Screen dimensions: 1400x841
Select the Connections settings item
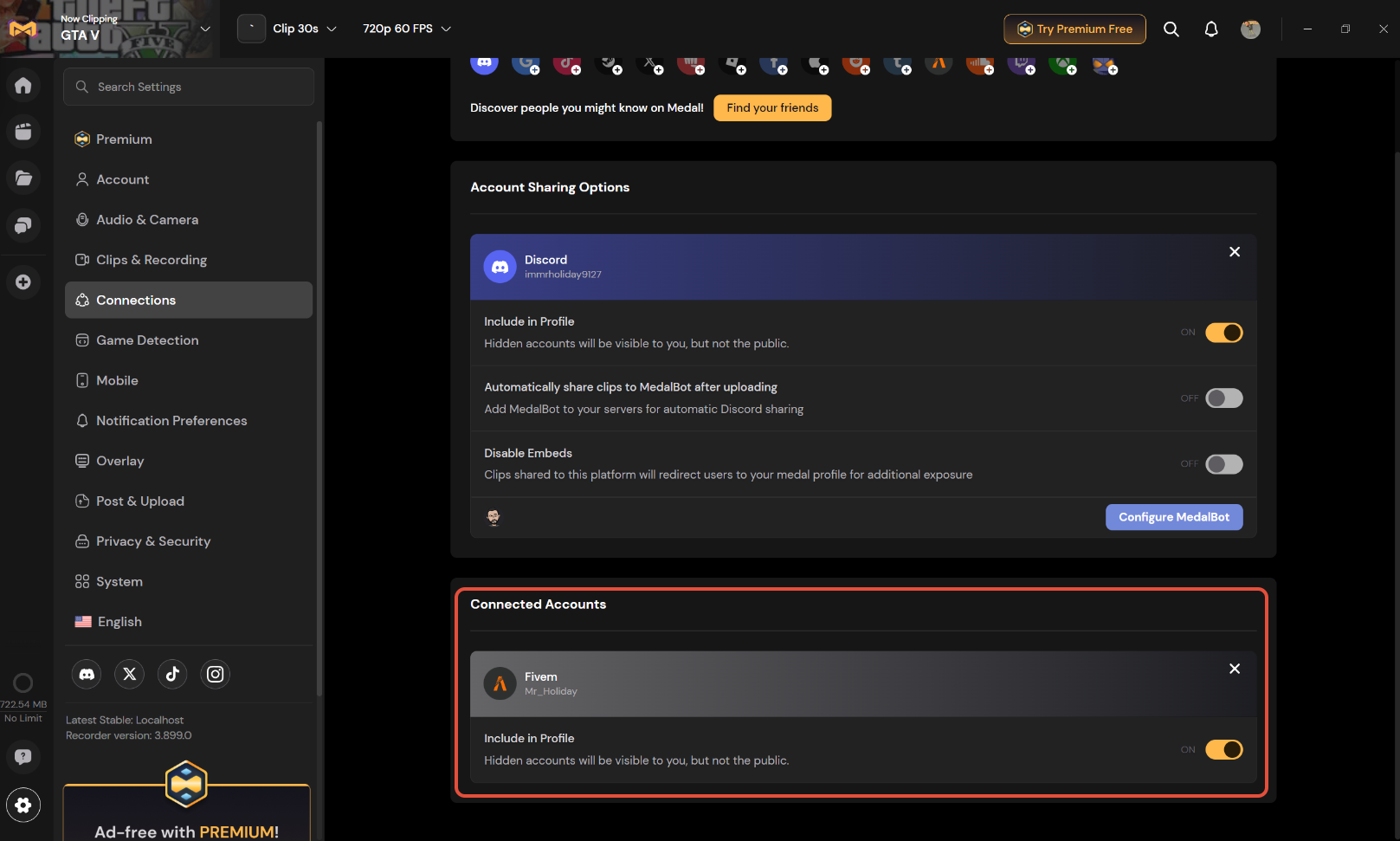(x=189, y=300)
